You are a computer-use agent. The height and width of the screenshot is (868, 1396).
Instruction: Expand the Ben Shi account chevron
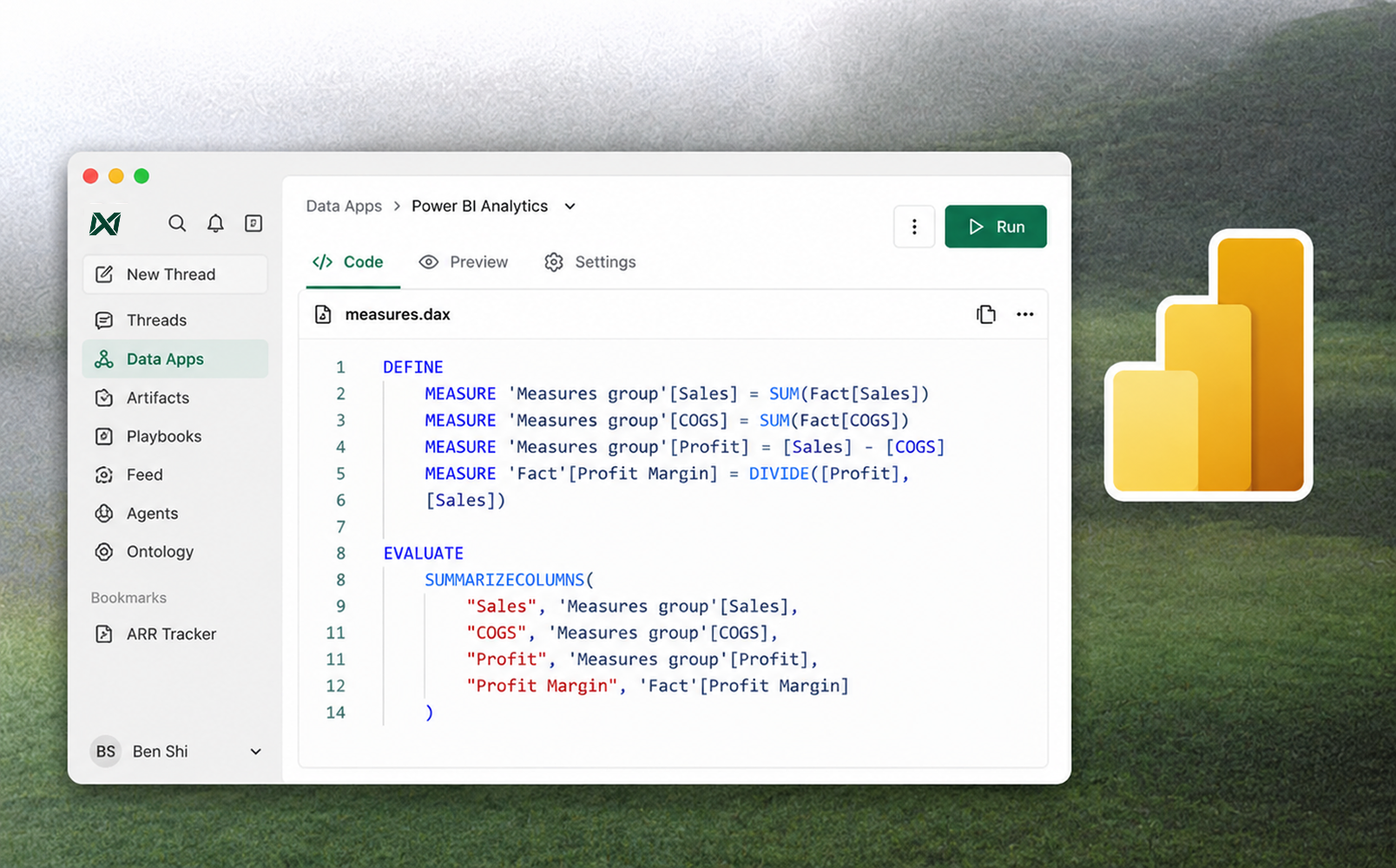[256, 752]
